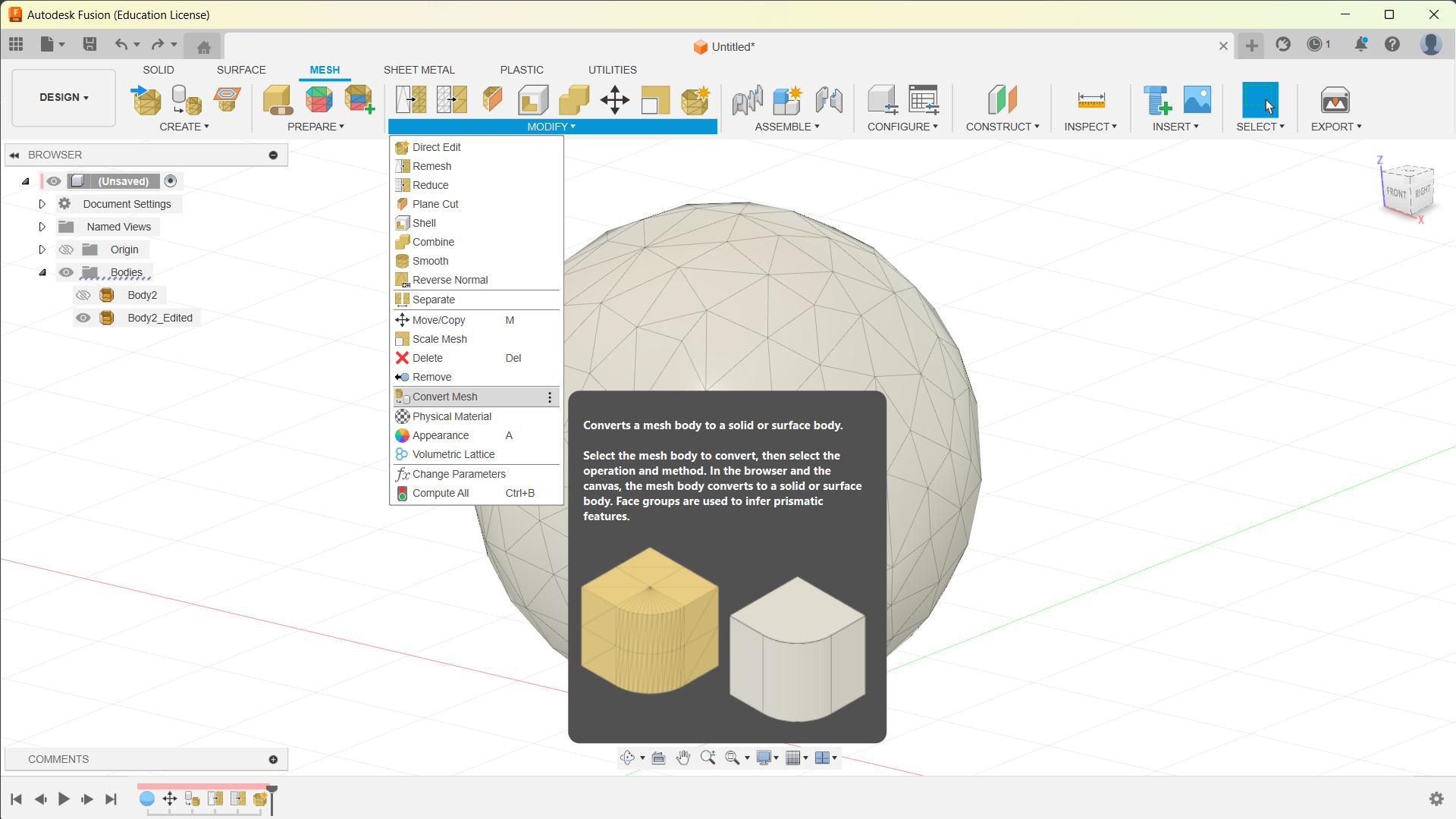
Task: Click the Measure tool in Inspect
Action: (1090, 100)
